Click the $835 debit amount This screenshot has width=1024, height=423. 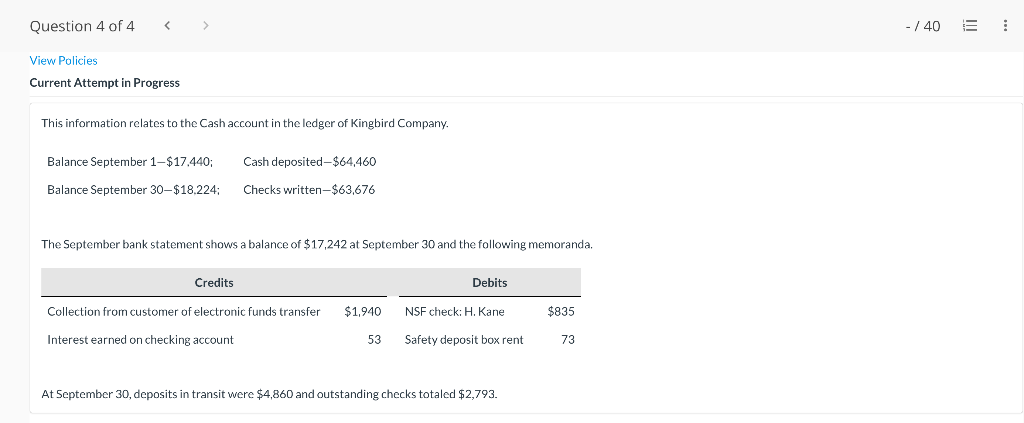tap(561, 312)
